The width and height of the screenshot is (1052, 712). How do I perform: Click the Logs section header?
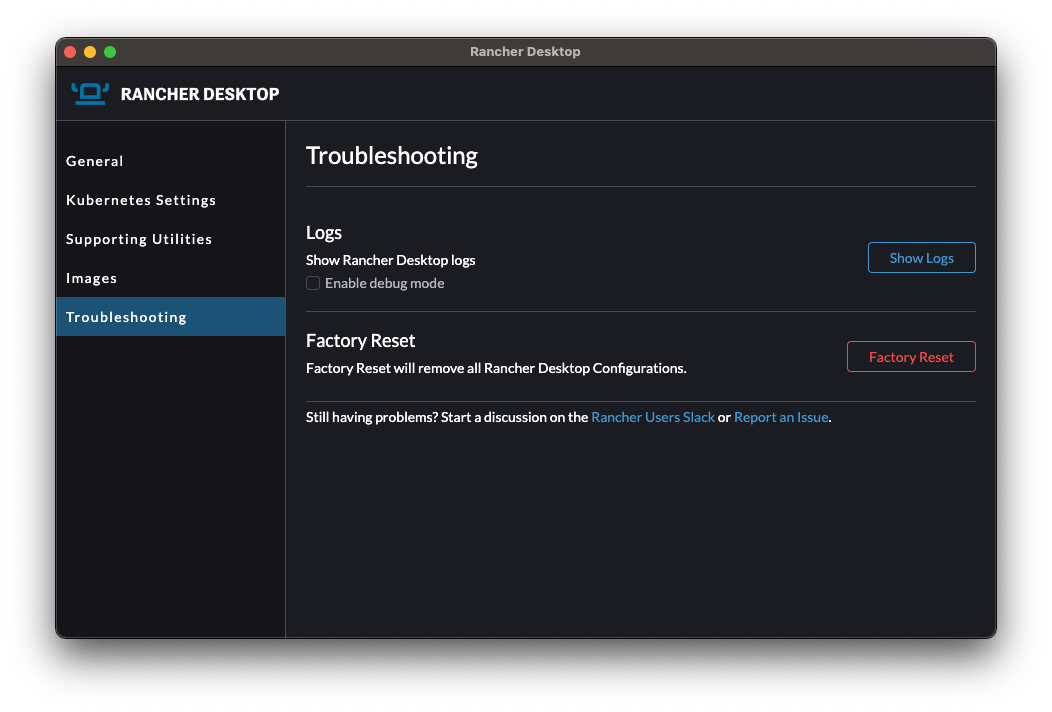point(323,232)
